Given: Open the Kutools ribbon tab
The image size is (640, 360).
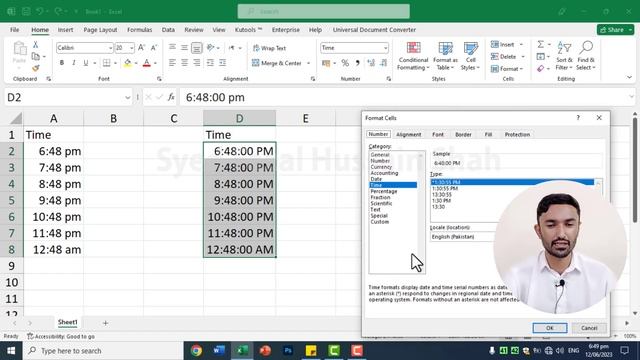Looking at the screenshot, I should 248,30.
